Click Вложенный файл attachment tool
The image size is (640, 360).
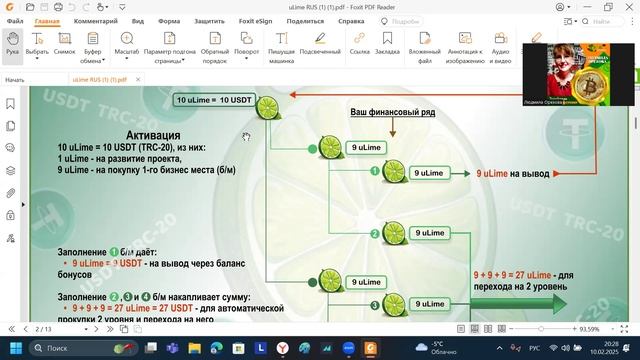point(424,47)
